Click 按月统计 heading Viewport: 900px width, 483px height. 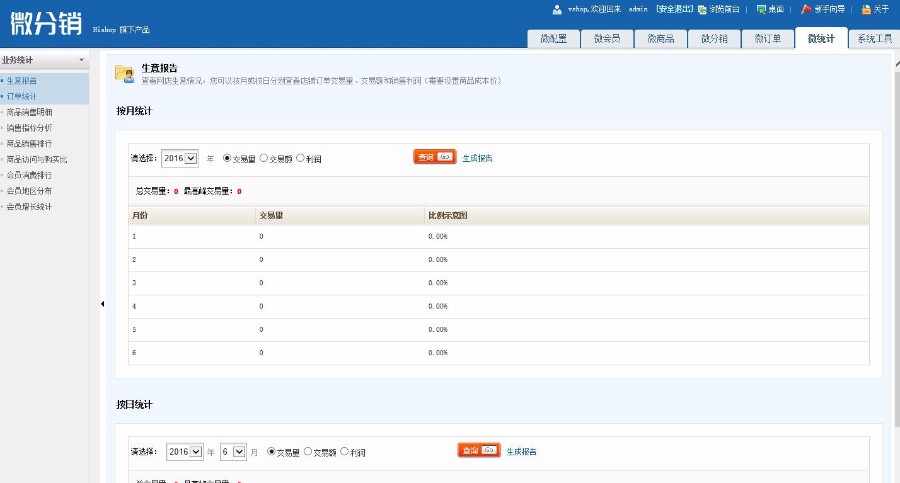coord(134,111)
